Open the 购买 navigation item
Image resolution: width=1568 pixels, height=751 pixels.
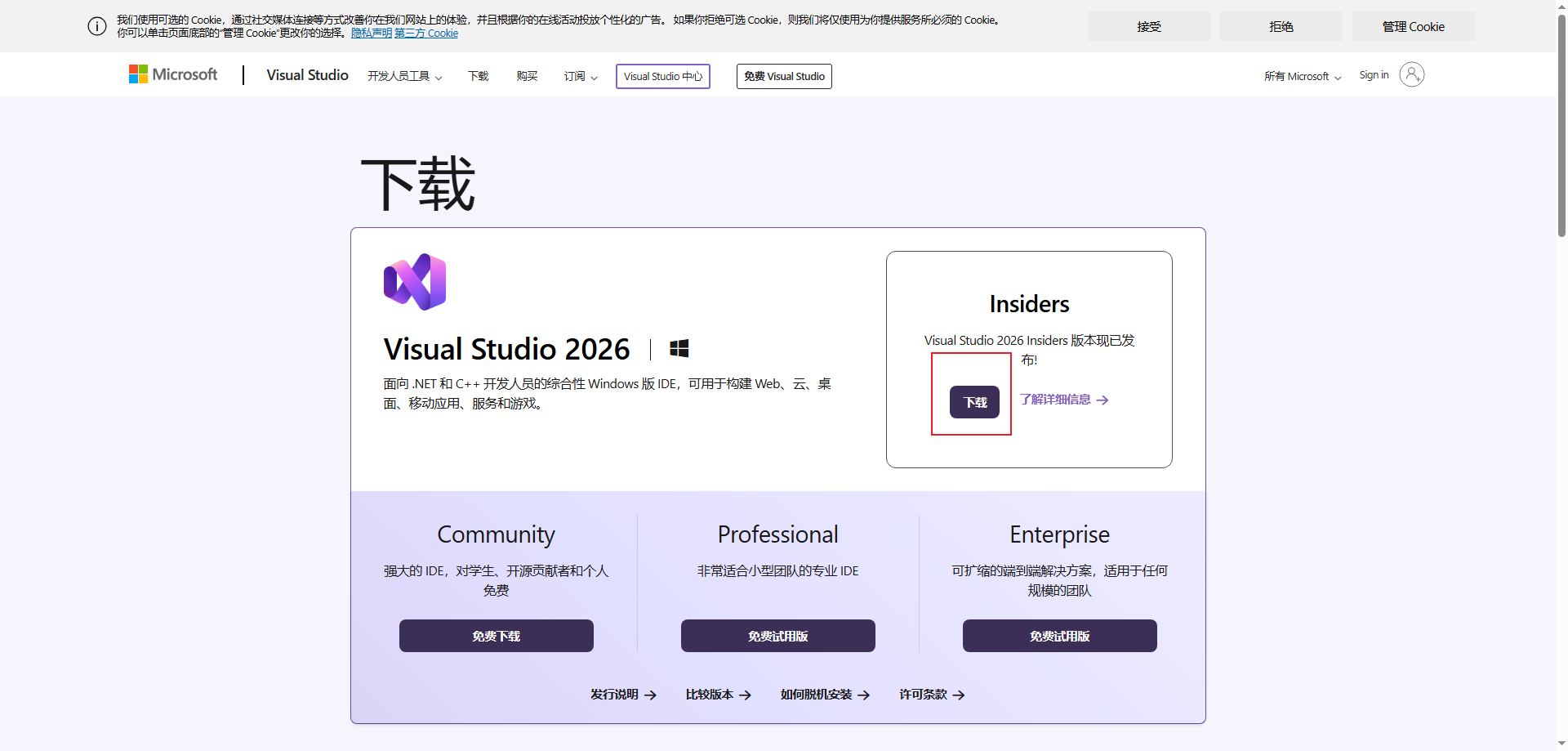click(x=528, y=76)
